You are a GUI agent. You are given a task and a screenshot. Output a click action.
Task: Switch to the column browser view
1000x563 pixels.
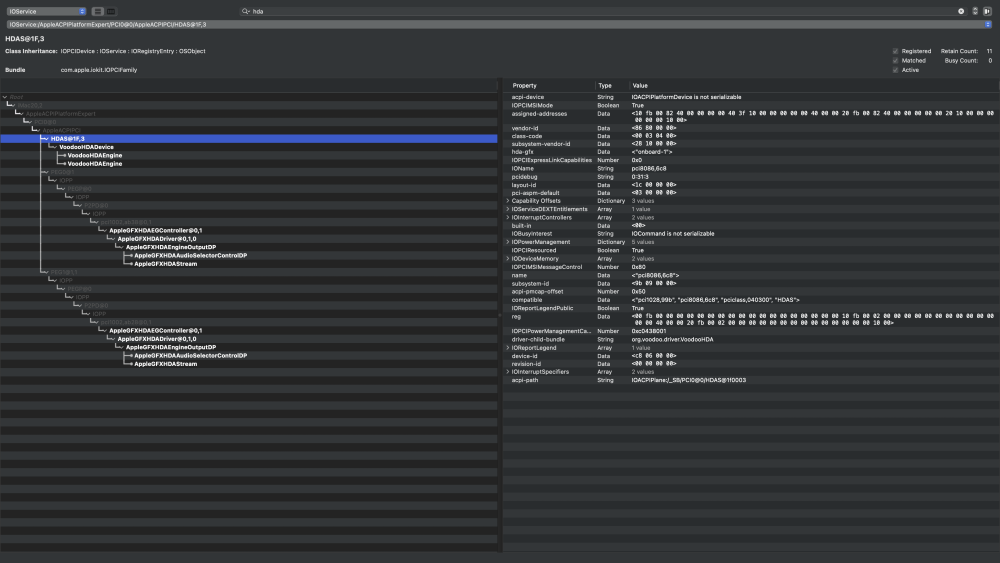(x=111, y=11)
